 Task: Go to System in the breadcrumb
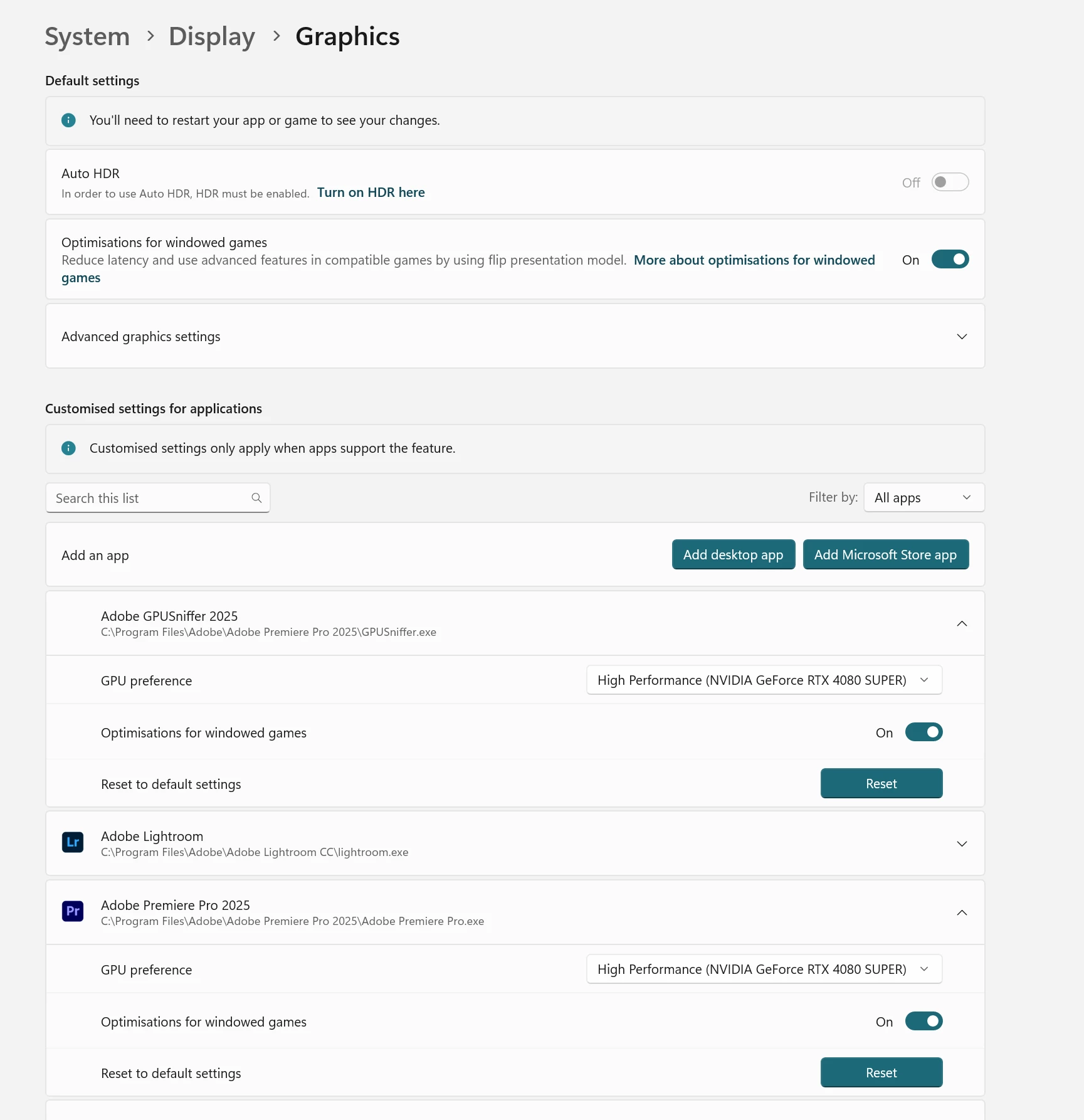coord(87,37)
